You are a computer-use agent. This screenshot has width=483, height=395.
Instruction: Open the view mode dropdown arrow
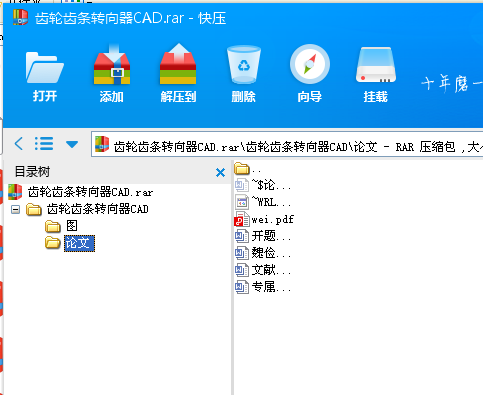[72, 144]
